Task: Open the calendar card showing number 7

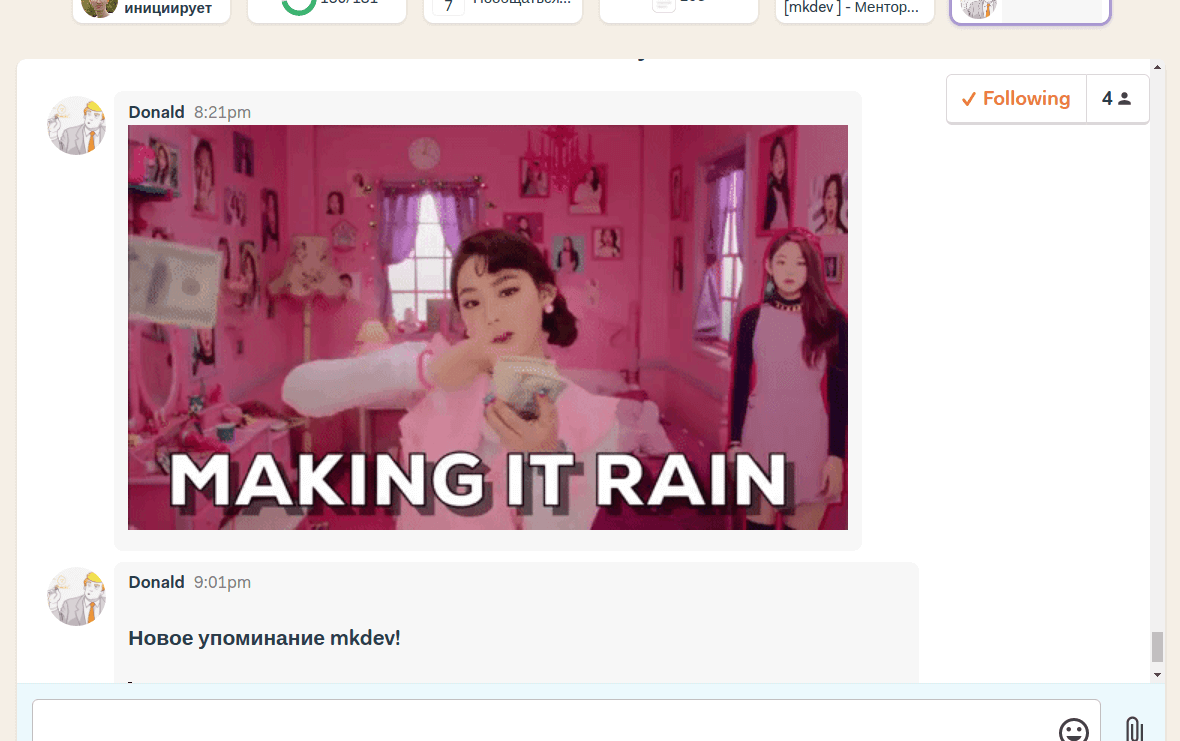Action: coord(503,9)
